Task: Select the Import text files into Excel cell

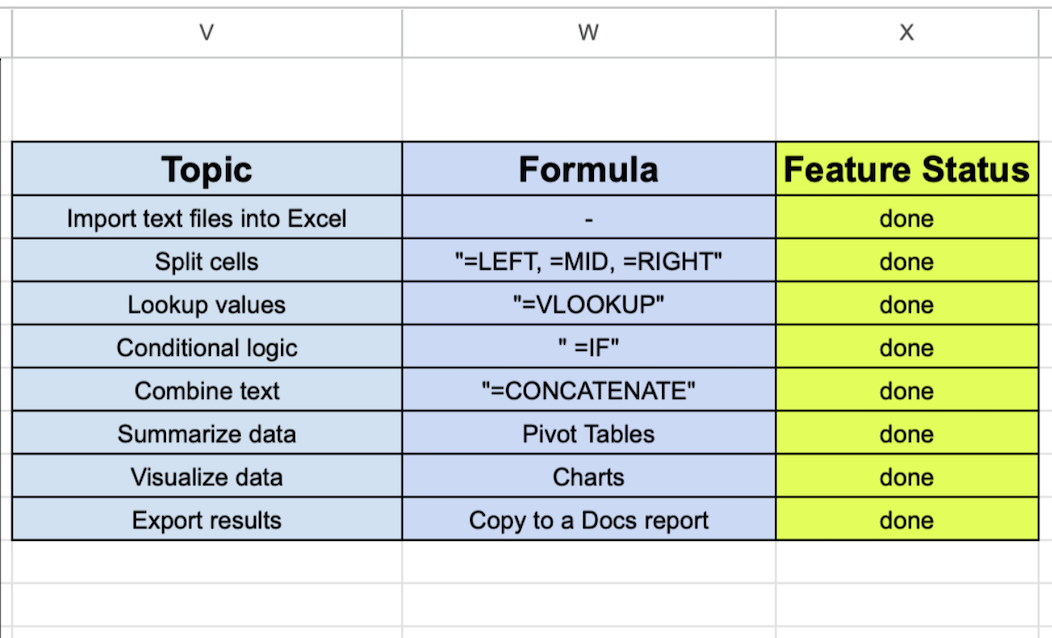Action: click(207, 218)
